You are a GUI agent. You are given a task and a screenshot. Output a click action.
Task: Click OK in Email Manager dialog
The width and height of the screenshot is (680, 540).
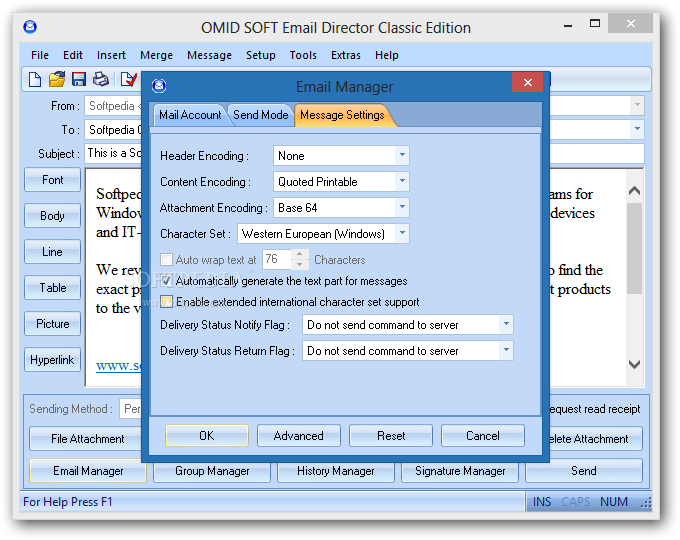pyautogui.click(x=207, y=435)
